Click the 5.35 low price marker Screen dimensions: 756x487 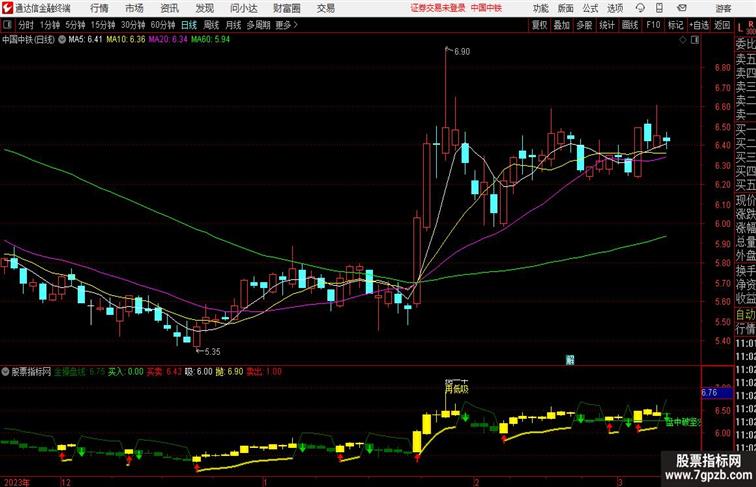click(x=212, y=352)
